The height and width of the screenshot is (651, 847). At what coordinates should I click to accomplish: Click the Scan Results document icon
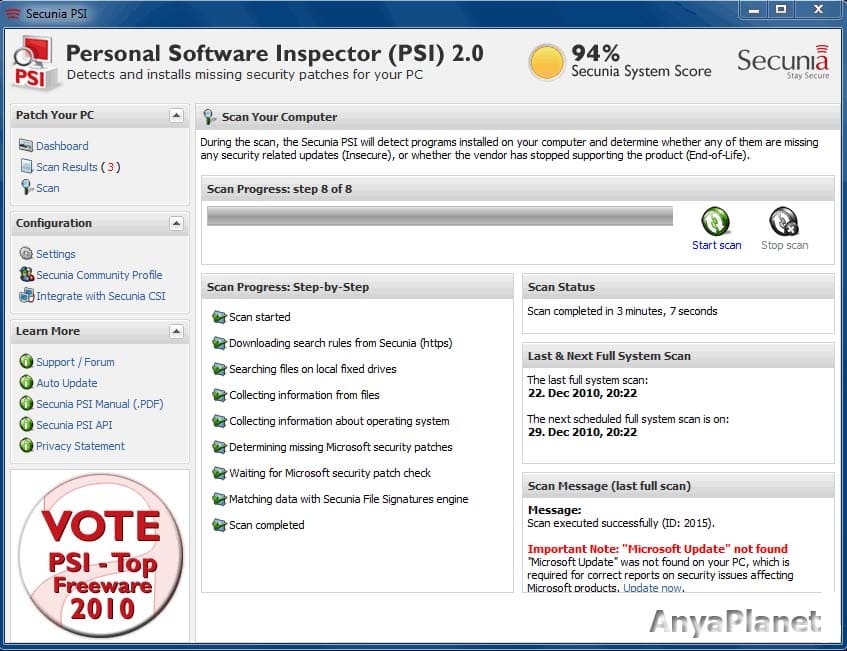(26, 166)
